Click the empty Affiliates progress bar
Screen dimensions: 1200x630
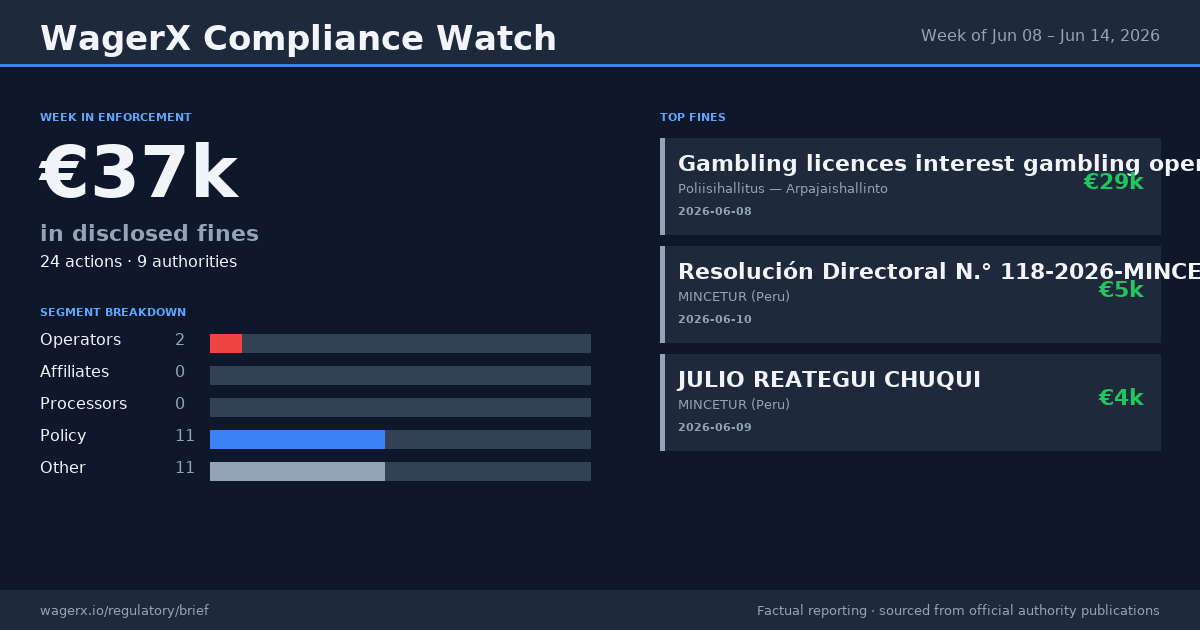400,375
